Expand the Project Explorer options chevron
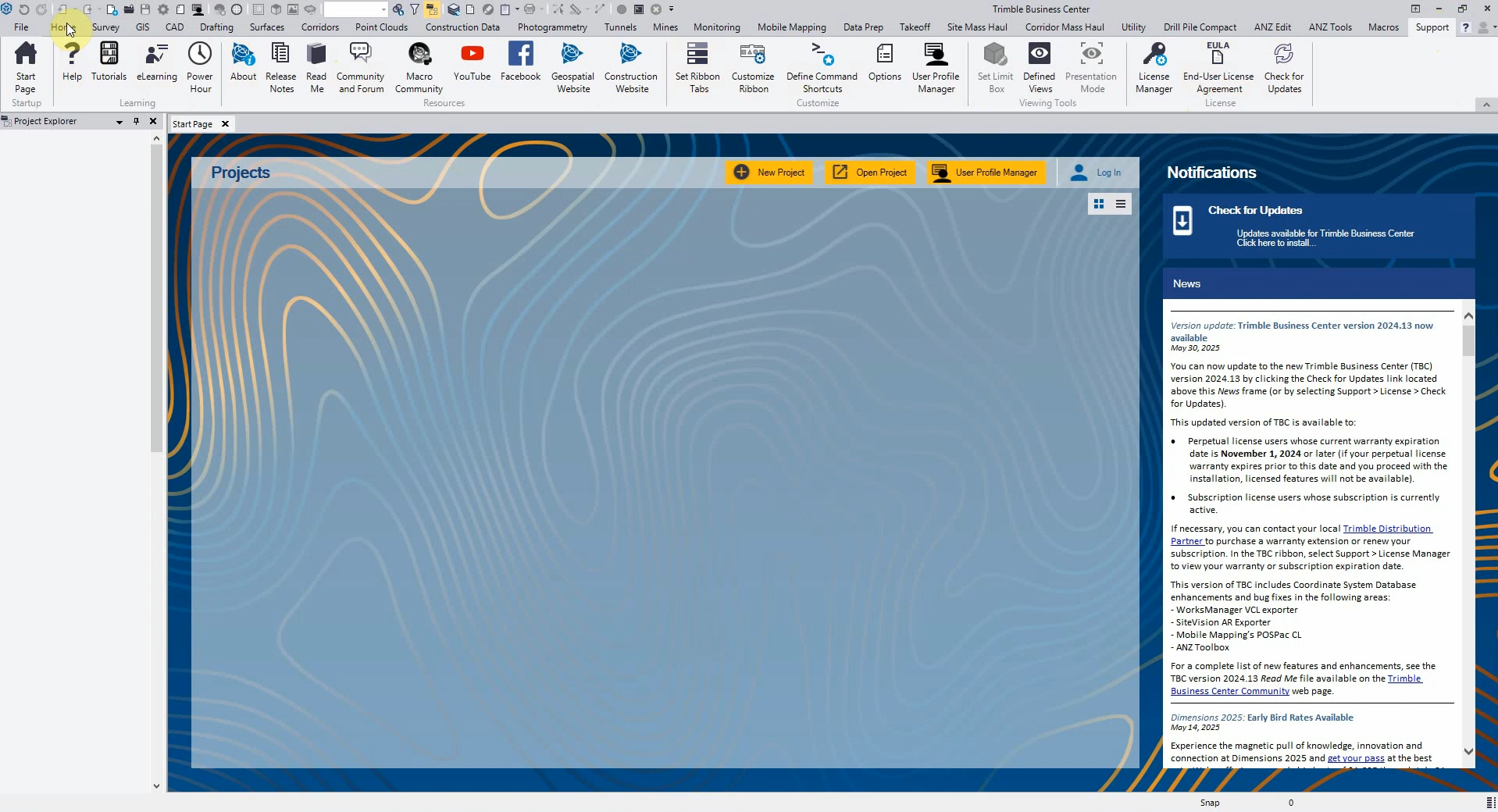 119,122
